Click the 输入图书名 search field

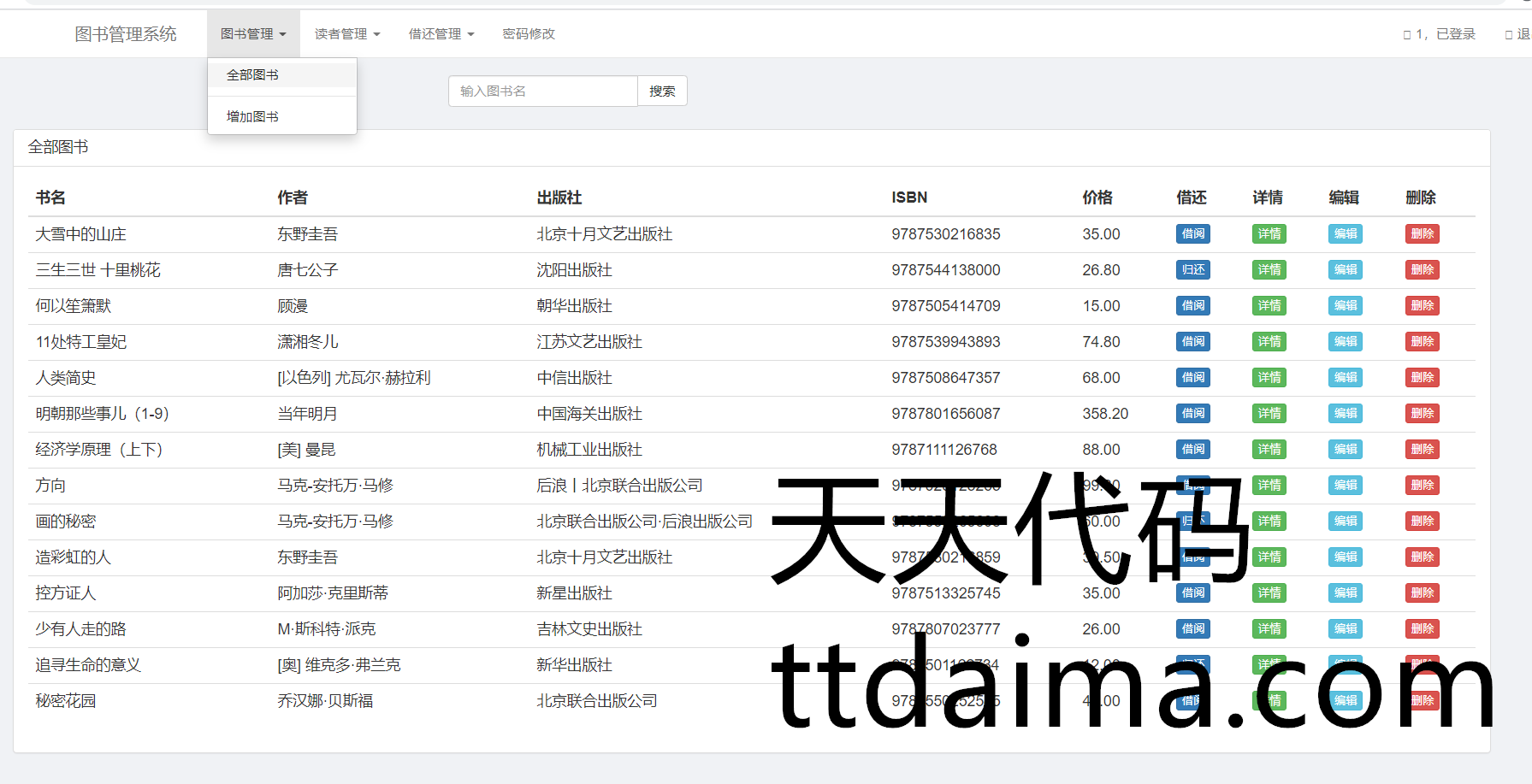pyautogui.click(x=542, y=91)
